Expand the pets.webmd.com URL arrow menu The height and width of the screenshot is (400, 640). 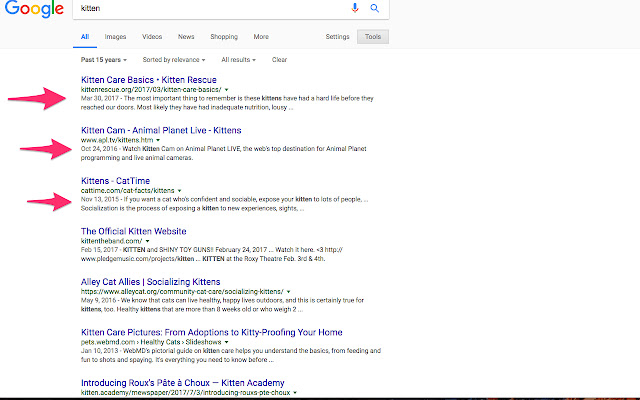coord(227,342)
